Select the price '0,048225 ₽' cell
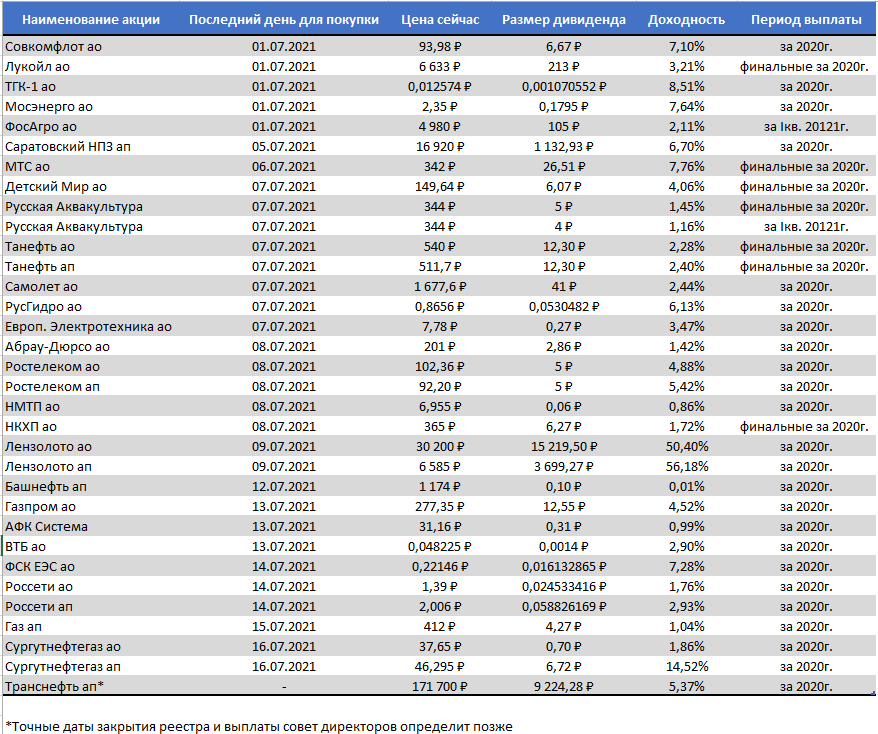This screenshot has height=734, width=878. (440, 546)
